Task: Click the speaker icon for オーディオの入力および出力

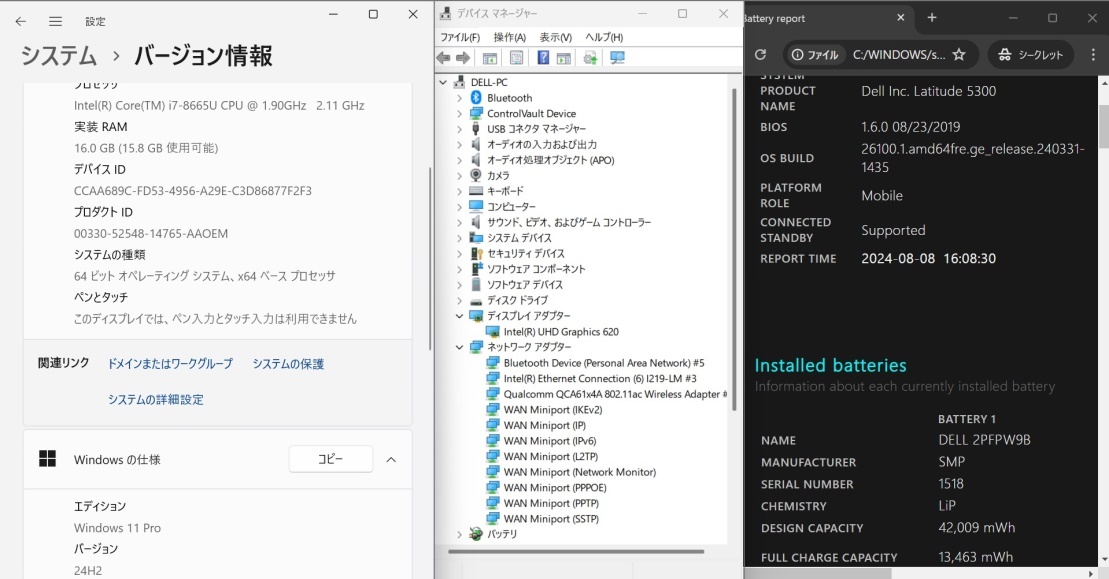Action: pos(476,144)
